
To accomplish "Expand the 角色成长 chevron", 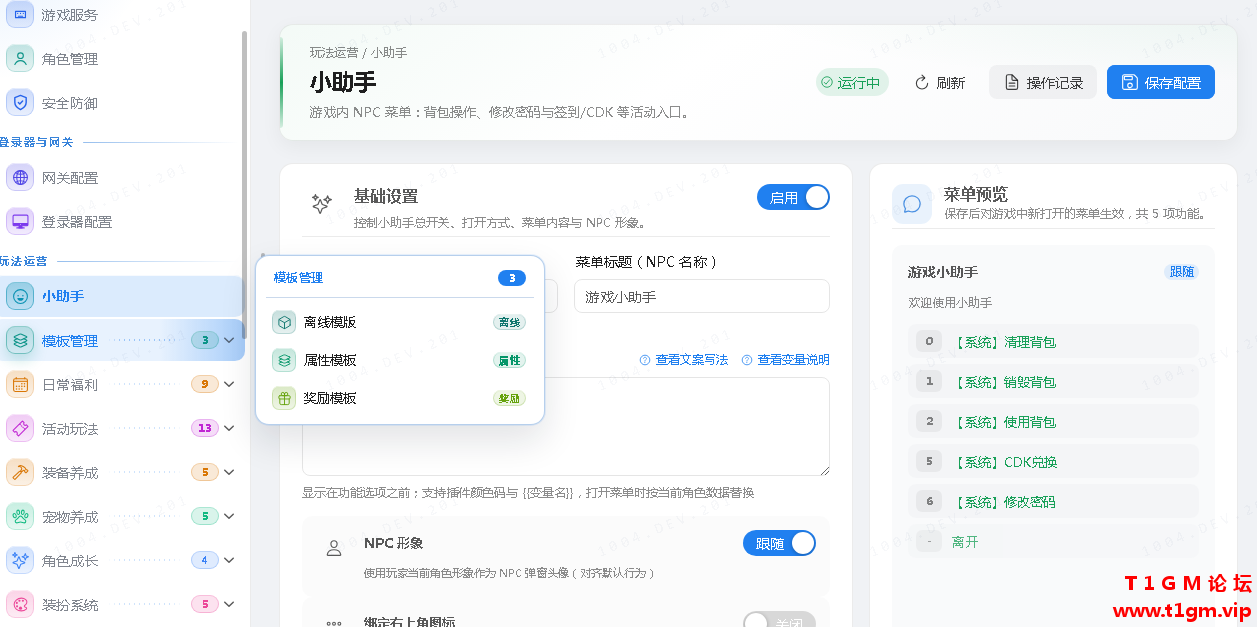I will coord(229,561).
